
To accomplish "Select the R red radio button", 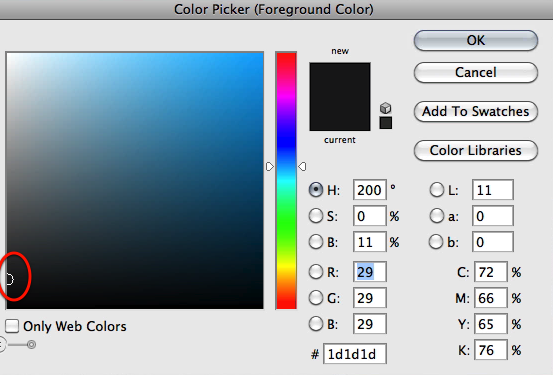I will click(316, 272).
